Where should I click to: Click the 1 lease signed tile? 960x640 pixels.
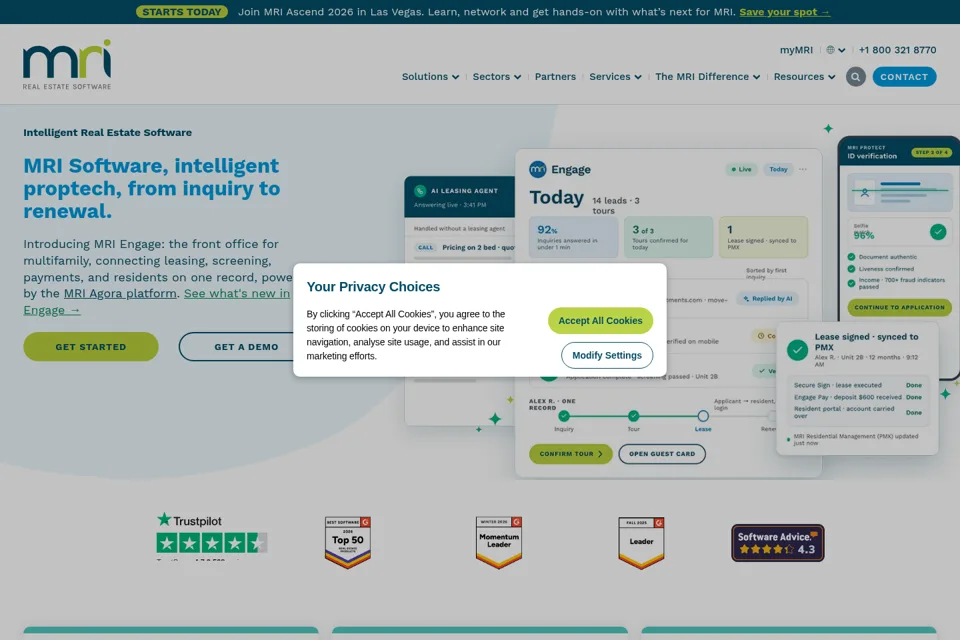(x=763, y=237)
